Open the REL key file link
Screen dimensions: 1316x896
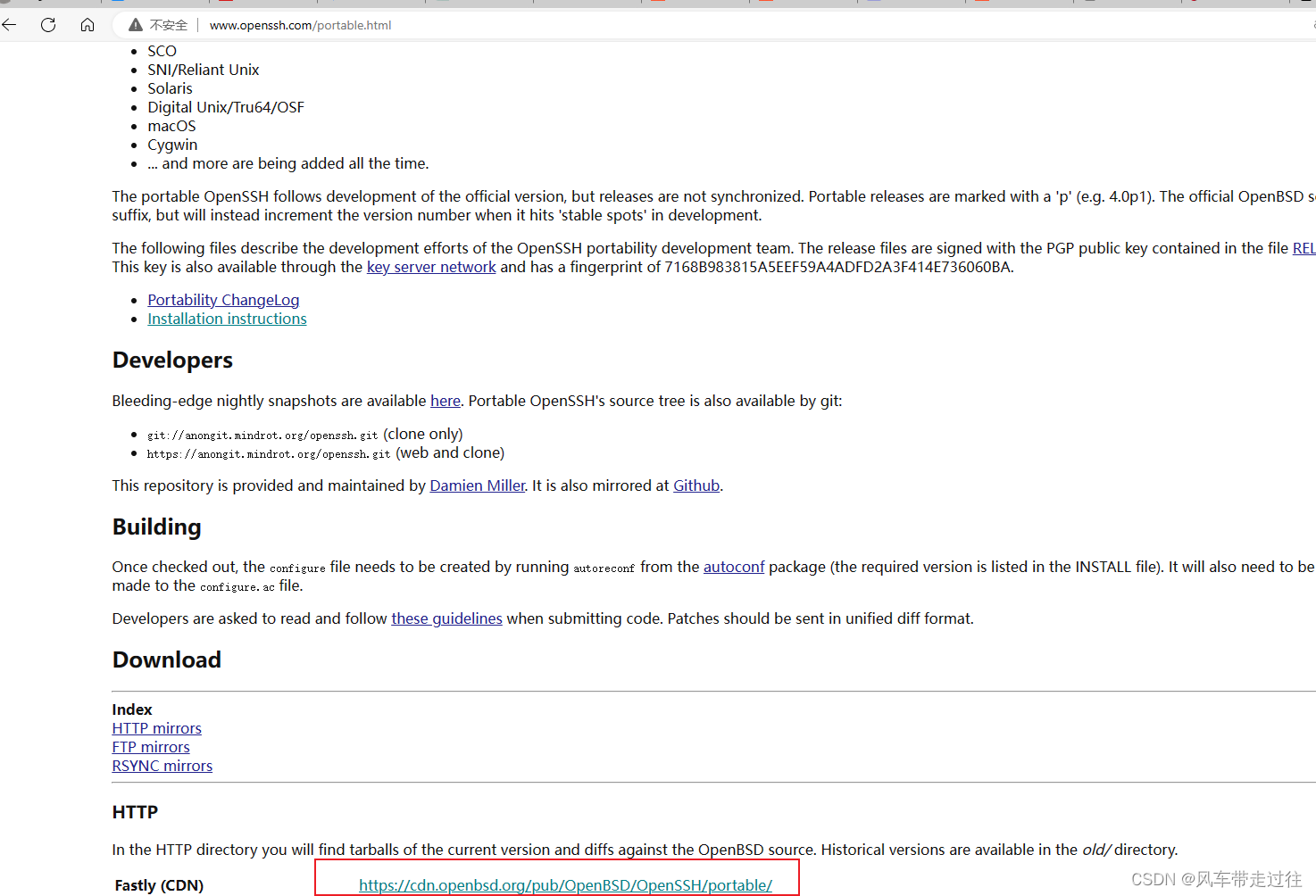click(x=1304, y=248)
